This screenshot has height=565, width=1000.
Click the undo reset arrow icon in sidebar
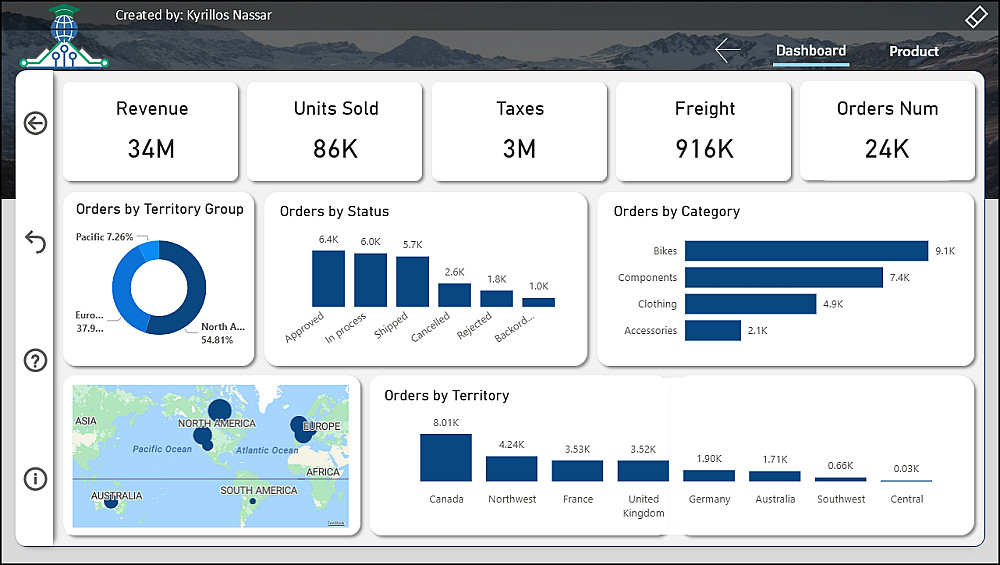coord(35,242)
